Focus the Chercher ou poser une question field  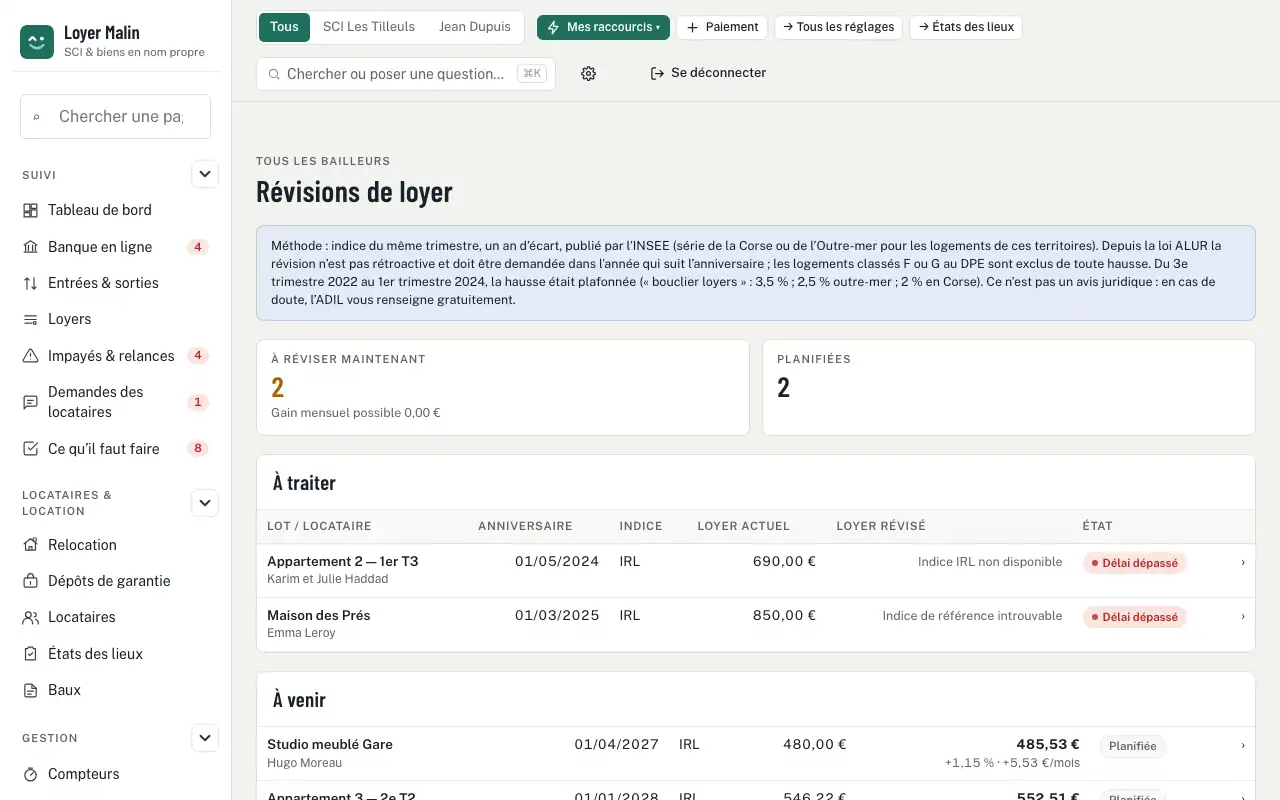[x=406, y=74]
